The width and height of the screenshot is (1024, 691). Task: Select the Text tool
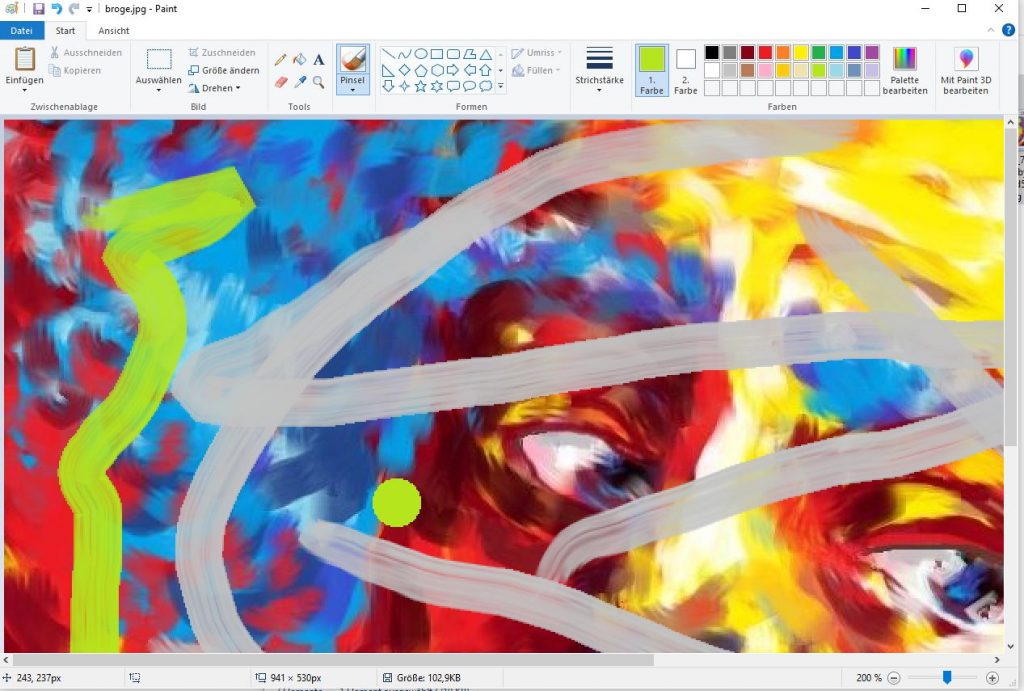(x=318, y=60)
